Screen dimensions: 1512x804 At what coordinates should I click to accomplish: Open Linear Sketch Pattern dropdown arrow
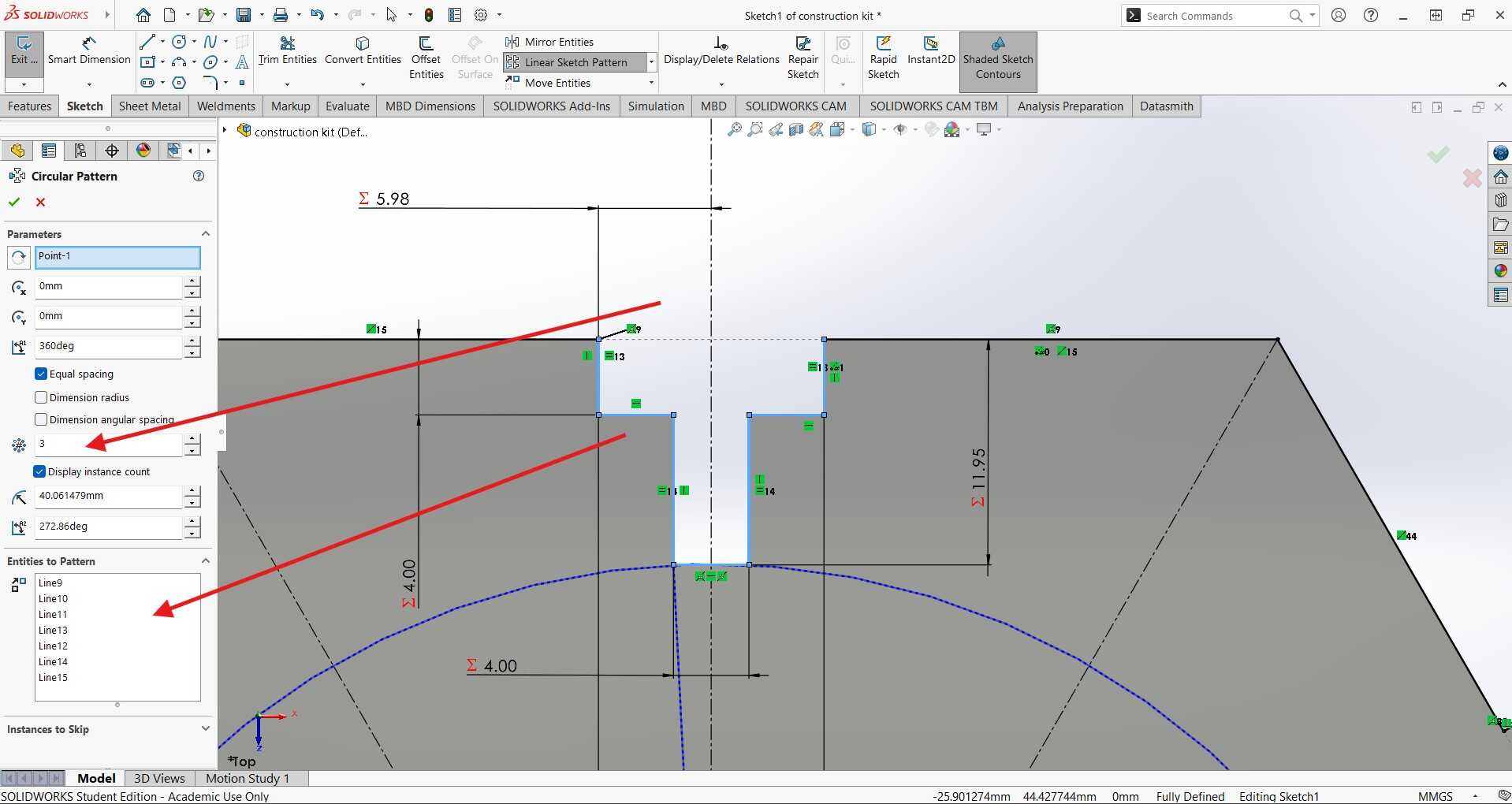(x=651, y=62)
